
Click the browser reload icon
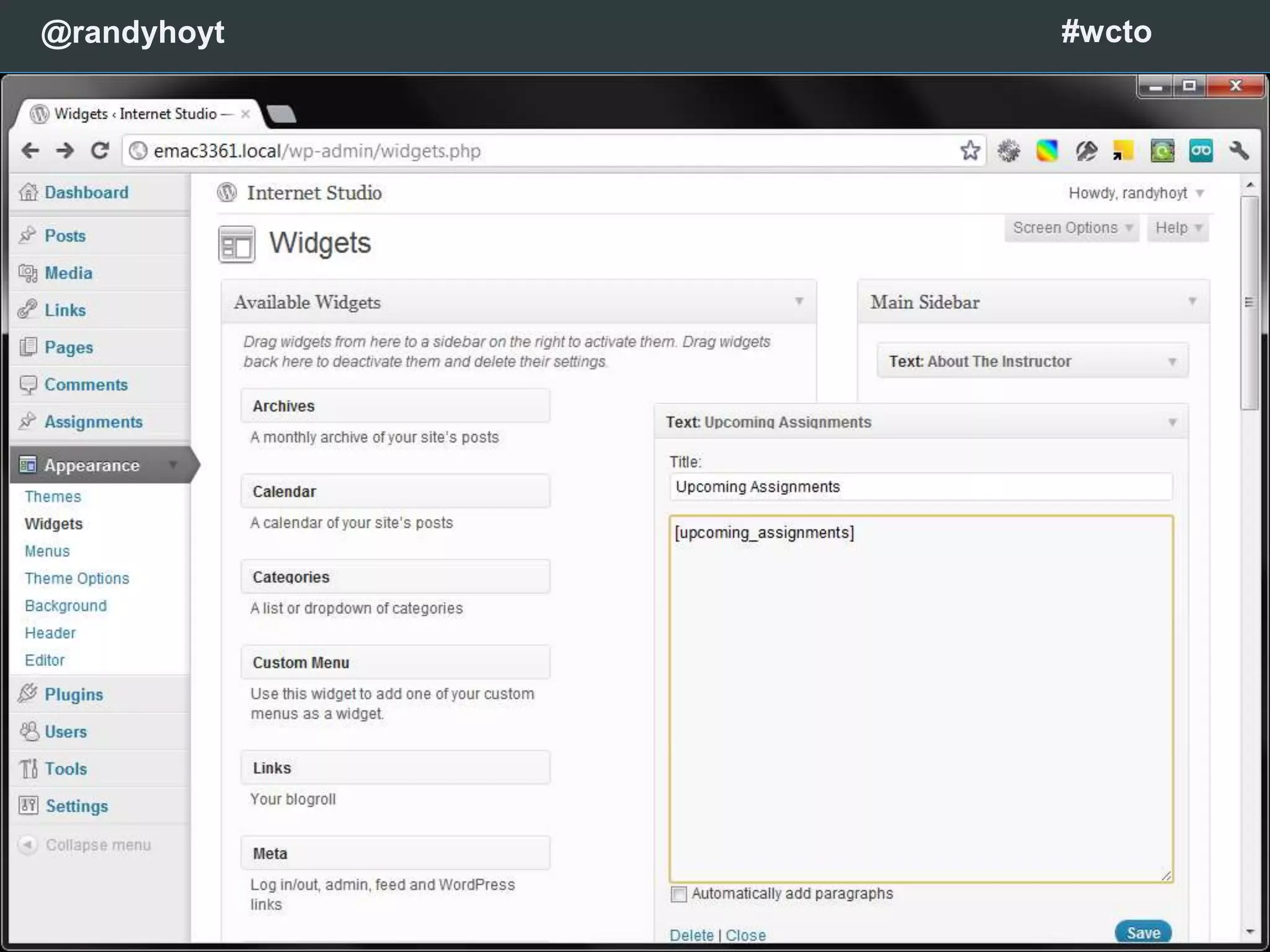100,151
